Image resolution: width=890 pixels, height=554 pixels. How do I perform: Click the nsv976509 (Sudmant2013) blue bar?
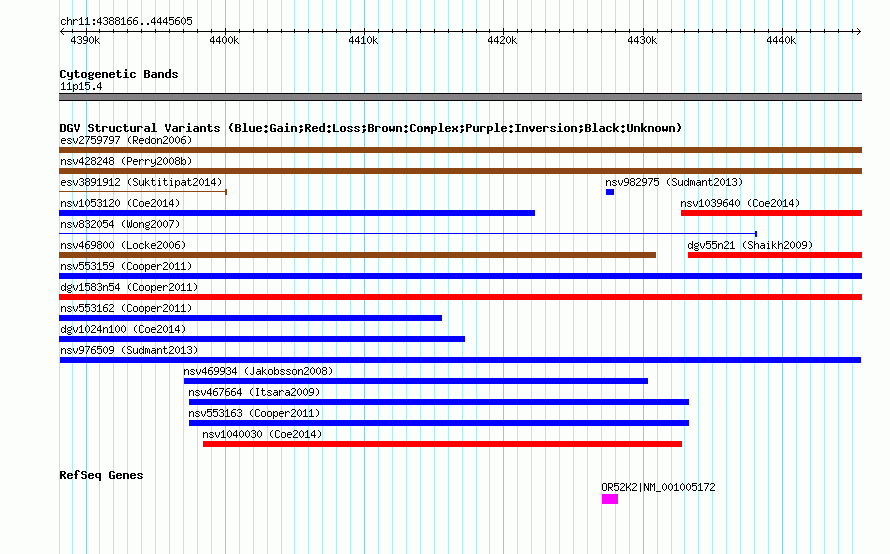click(460, 360)
